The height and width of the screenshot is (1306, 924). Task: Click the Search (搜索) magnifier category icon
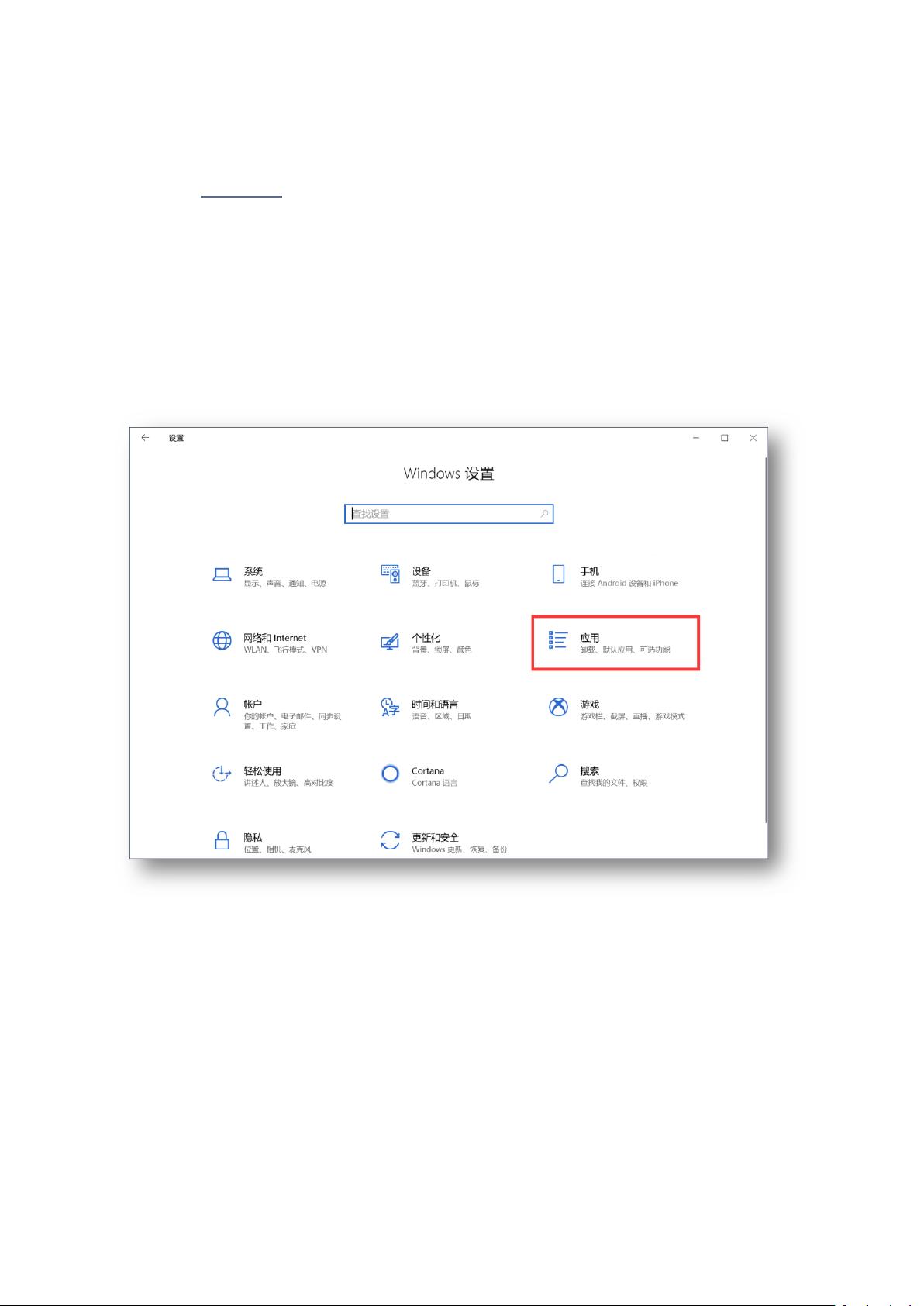pyautogui.click(x=558, y=774)
